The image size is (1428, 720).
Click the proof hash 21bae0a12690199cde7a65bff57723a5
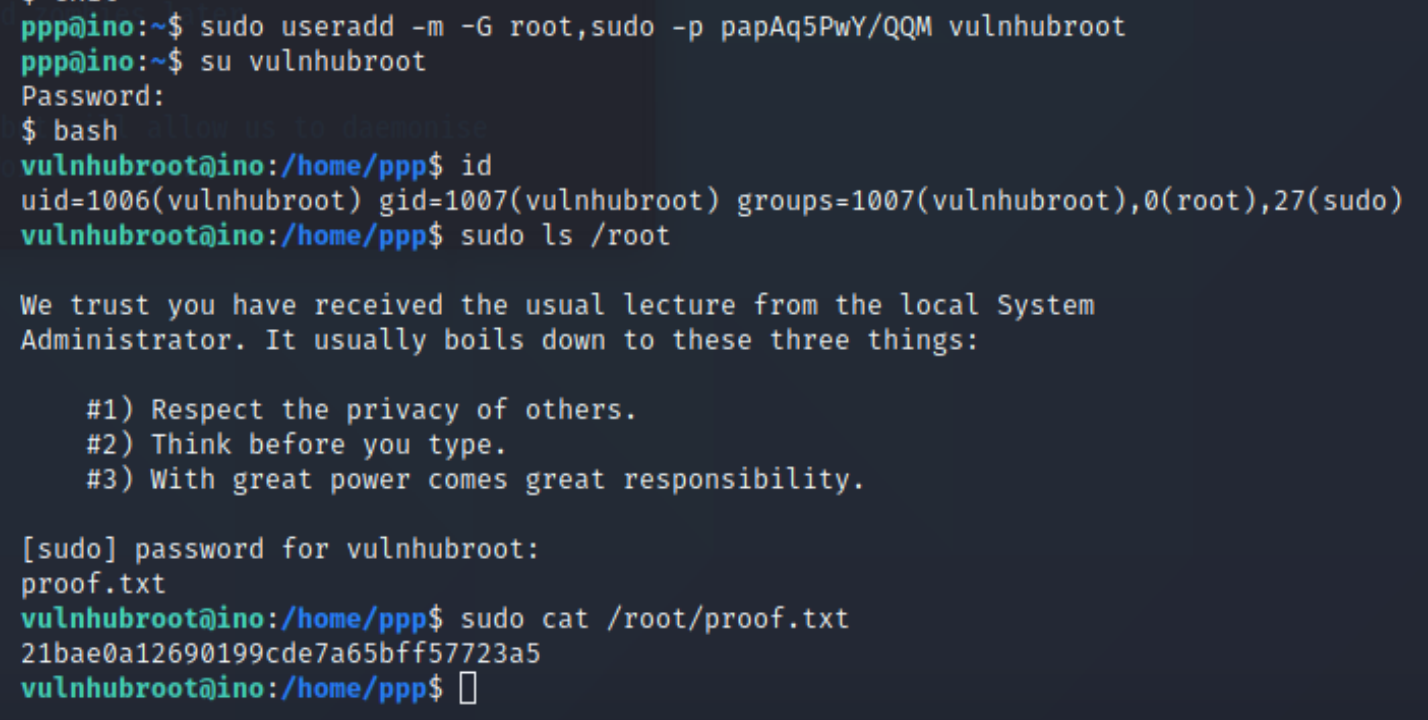pyautogui.click(x=281, y=654)
